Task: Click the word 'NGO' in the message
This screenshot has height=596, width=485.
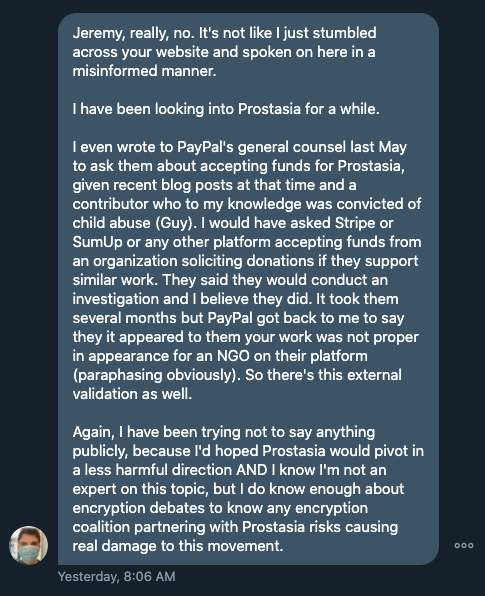Action: [x=233, y=356]
